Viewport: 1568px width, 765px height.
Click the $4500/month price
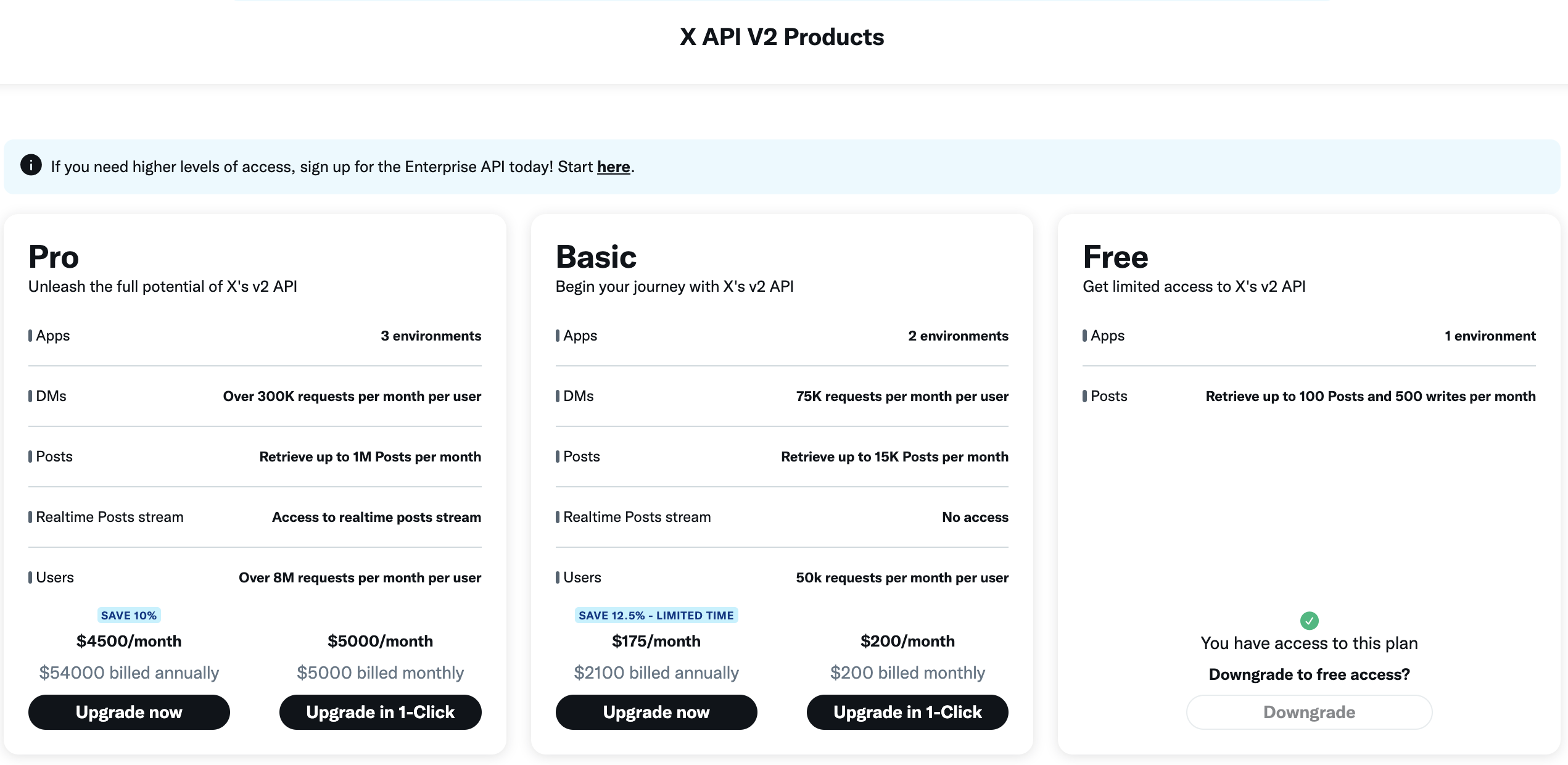pyautogui.click(x=129, y=641)
